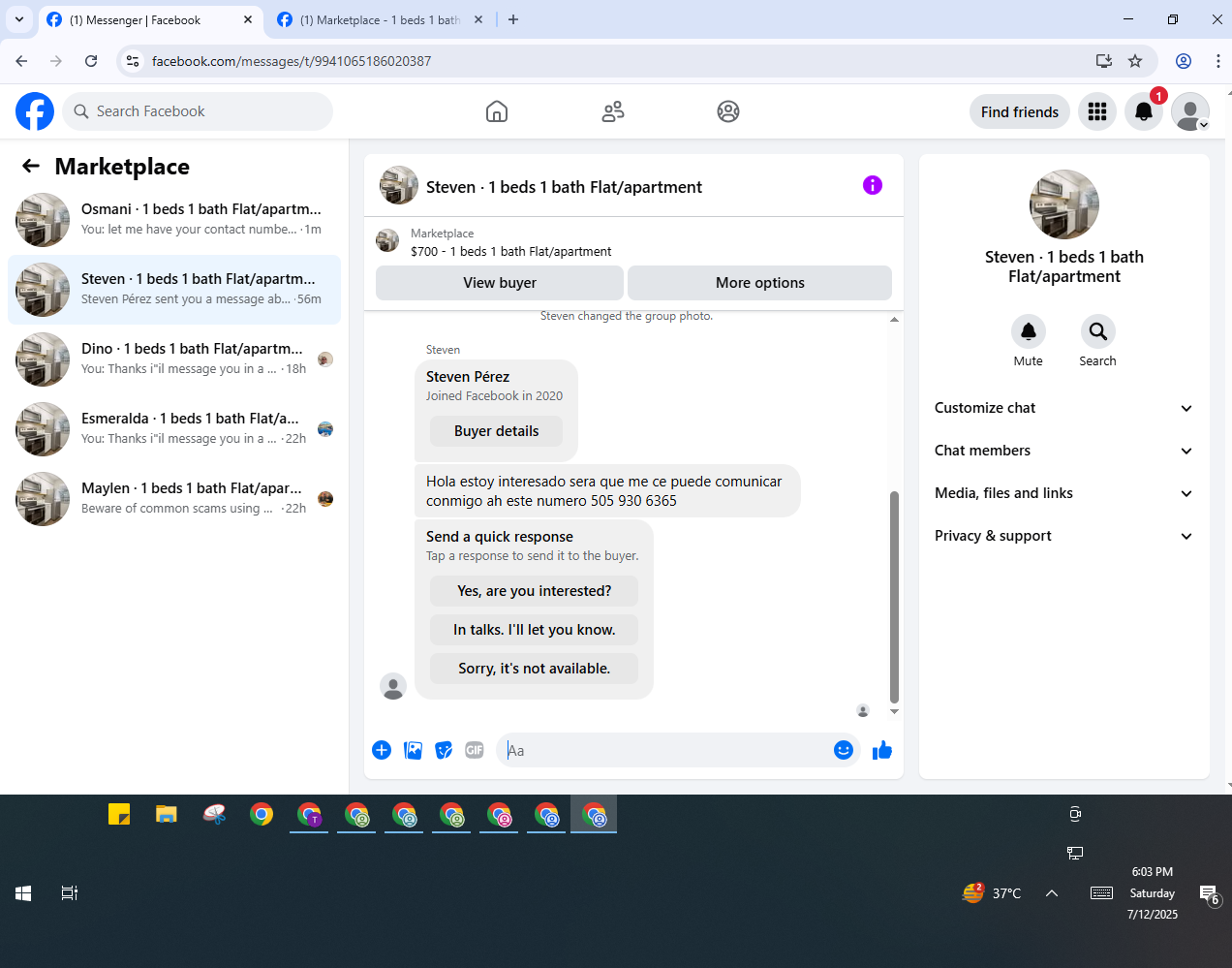
Task: Close the Marketplace browser tab
Action: point(478,19)
